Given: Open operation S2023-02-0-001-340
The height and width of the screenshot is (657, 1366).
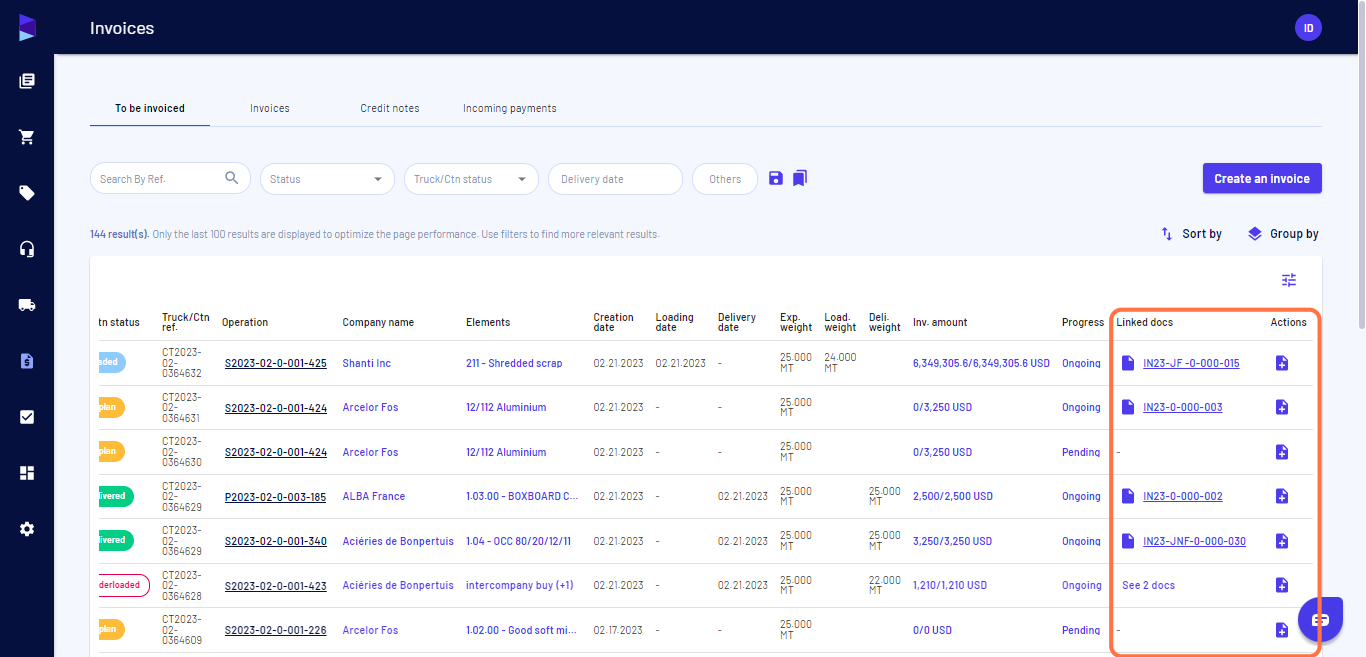Looking at the screenshot, I should click(x=275, y=541).
